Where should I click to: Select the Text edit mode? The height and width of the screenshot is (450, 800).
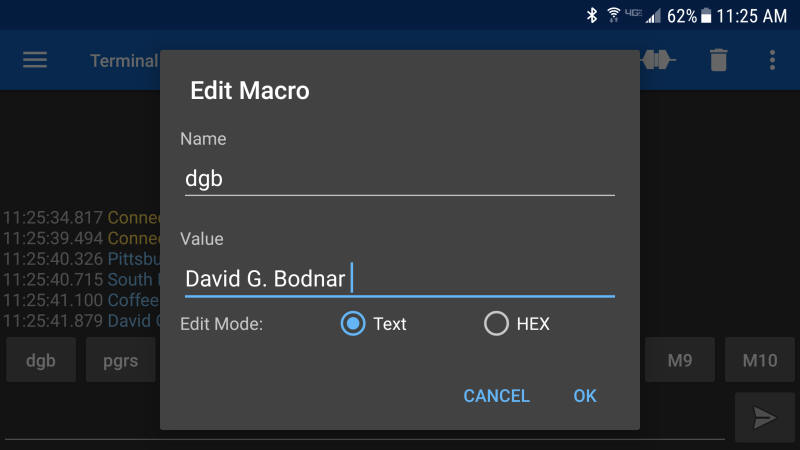click(x=353, y=324)
